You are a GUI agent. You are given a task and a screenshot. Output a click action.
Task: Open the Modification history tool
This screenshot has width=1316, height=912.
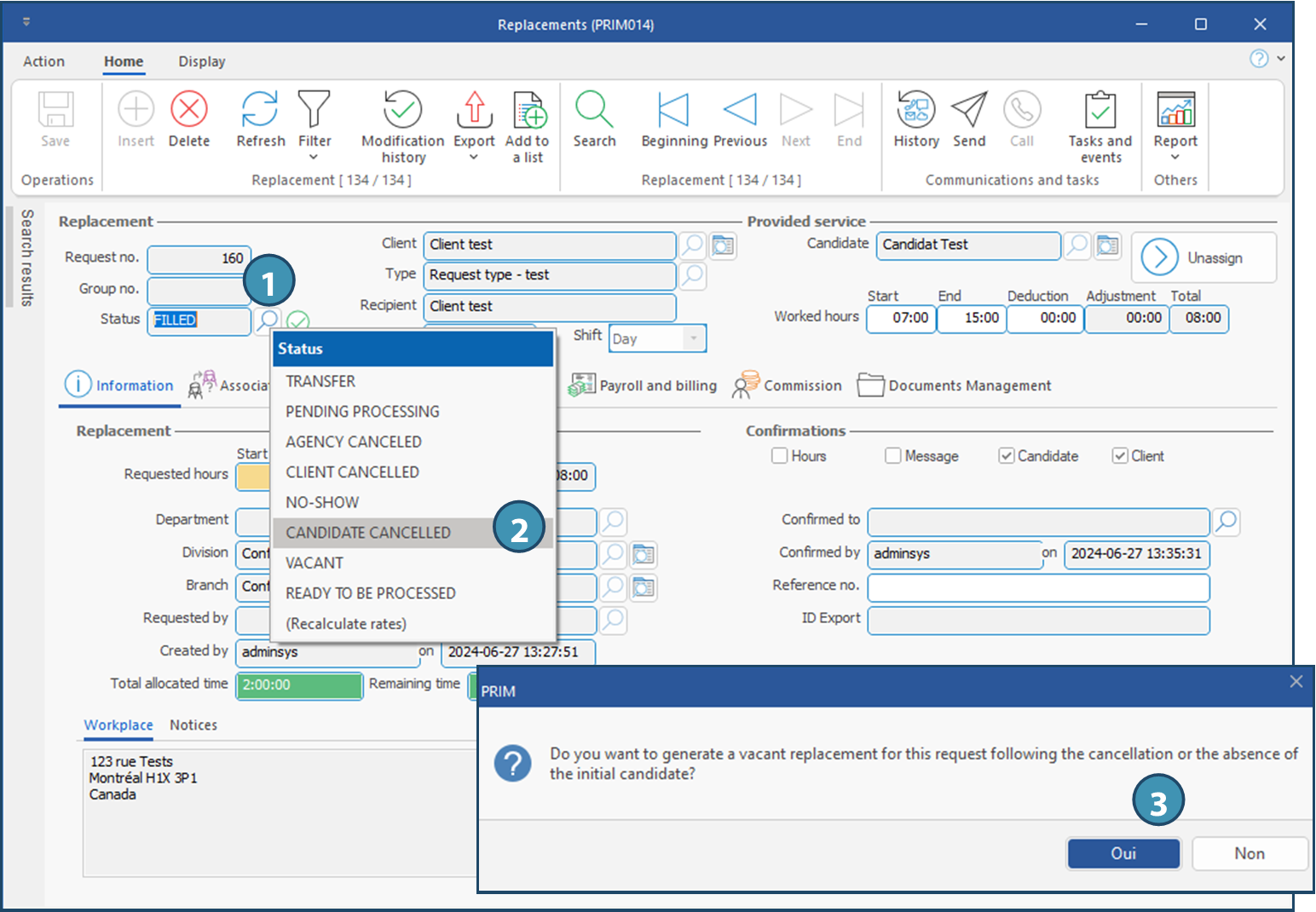coord(402,110)
